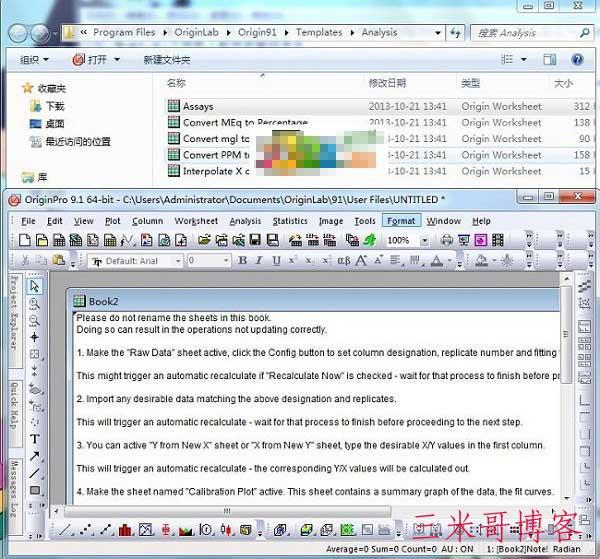Click the Explorer help question mark button
The height and width of the screenshot is (559, 600).
coord(577,59)
